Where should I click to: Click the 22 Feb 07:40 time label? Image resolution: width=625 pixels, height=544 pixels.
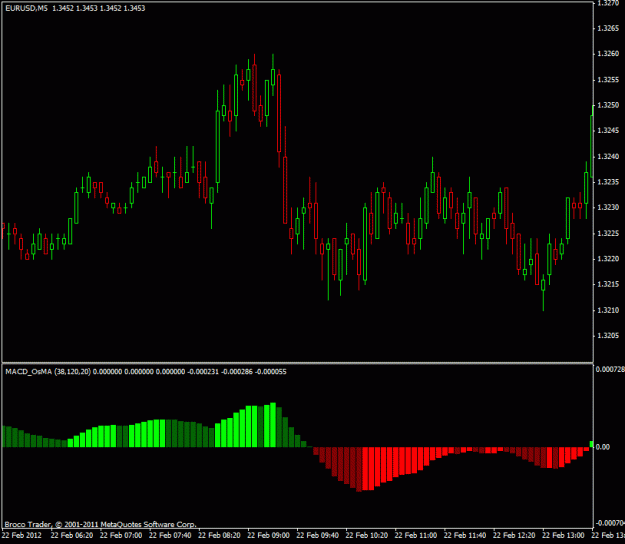170,535
